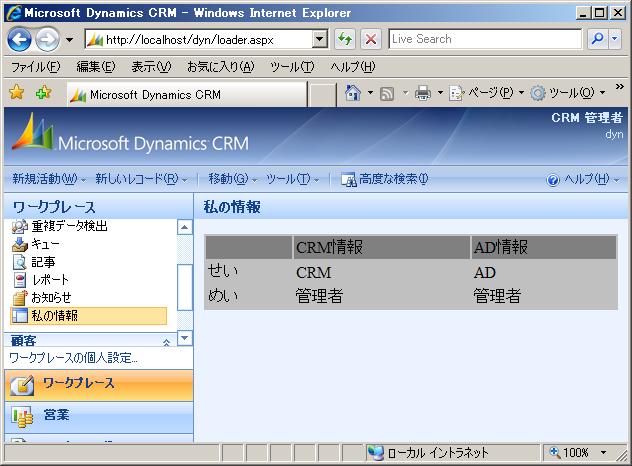Open the お気に入り(A) menu
This screenshot has height=466, width=632.
point(220,67)
